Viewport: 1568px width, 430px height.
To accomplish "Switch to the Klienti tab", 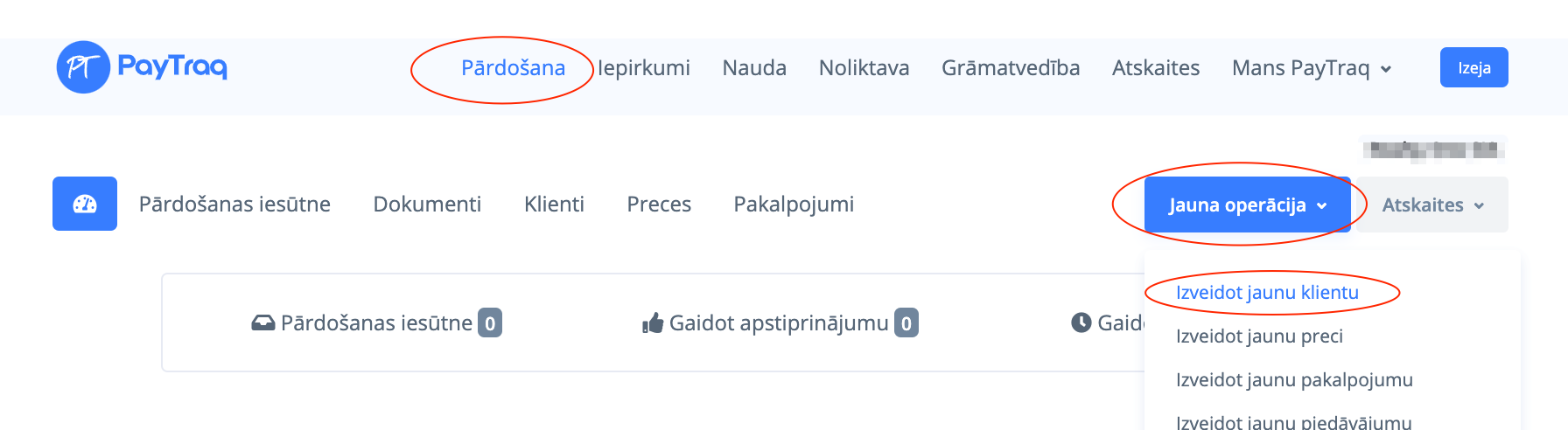I will [554, 205].
